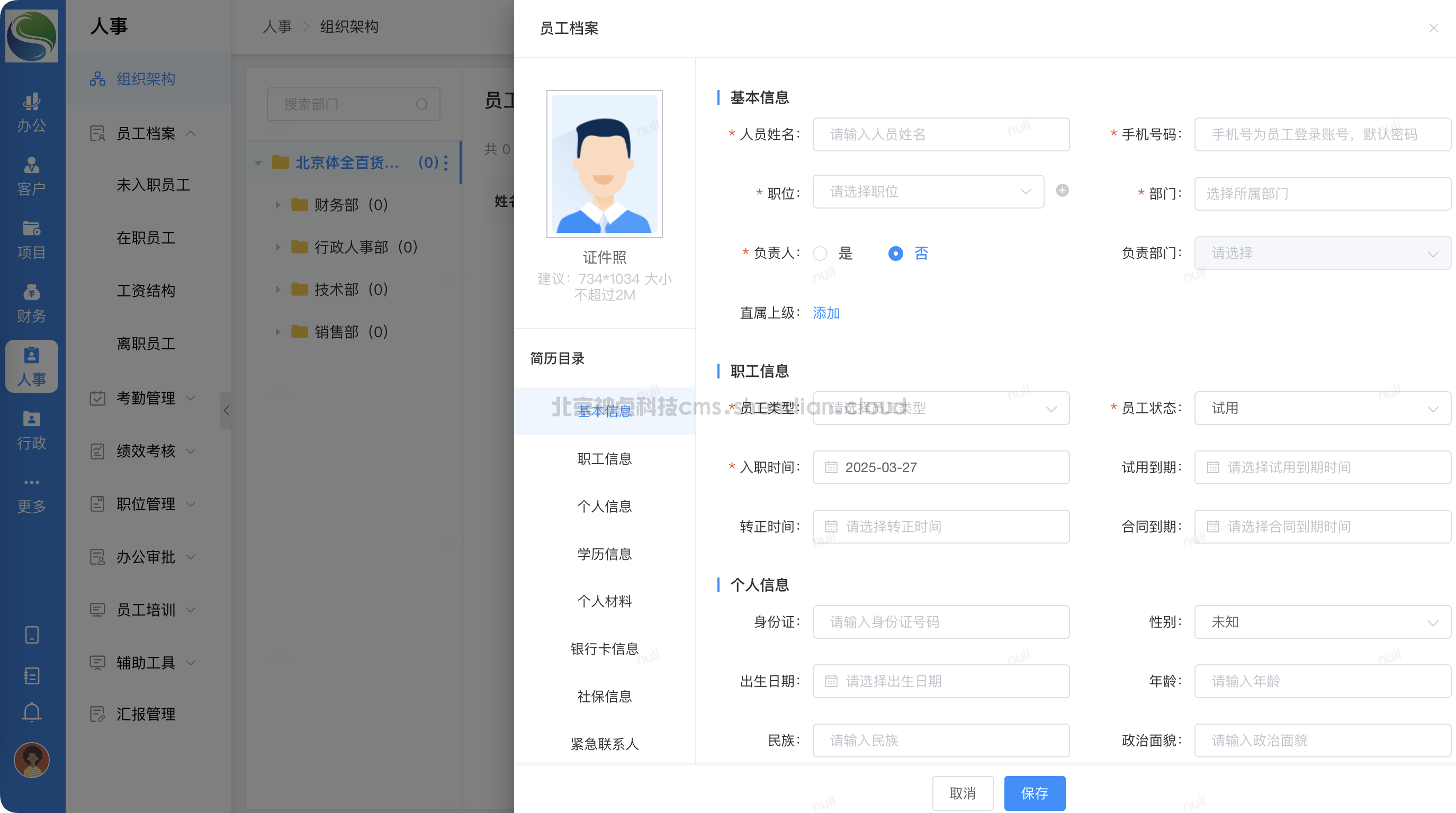Select 是 for 负责人

(820, 254)
